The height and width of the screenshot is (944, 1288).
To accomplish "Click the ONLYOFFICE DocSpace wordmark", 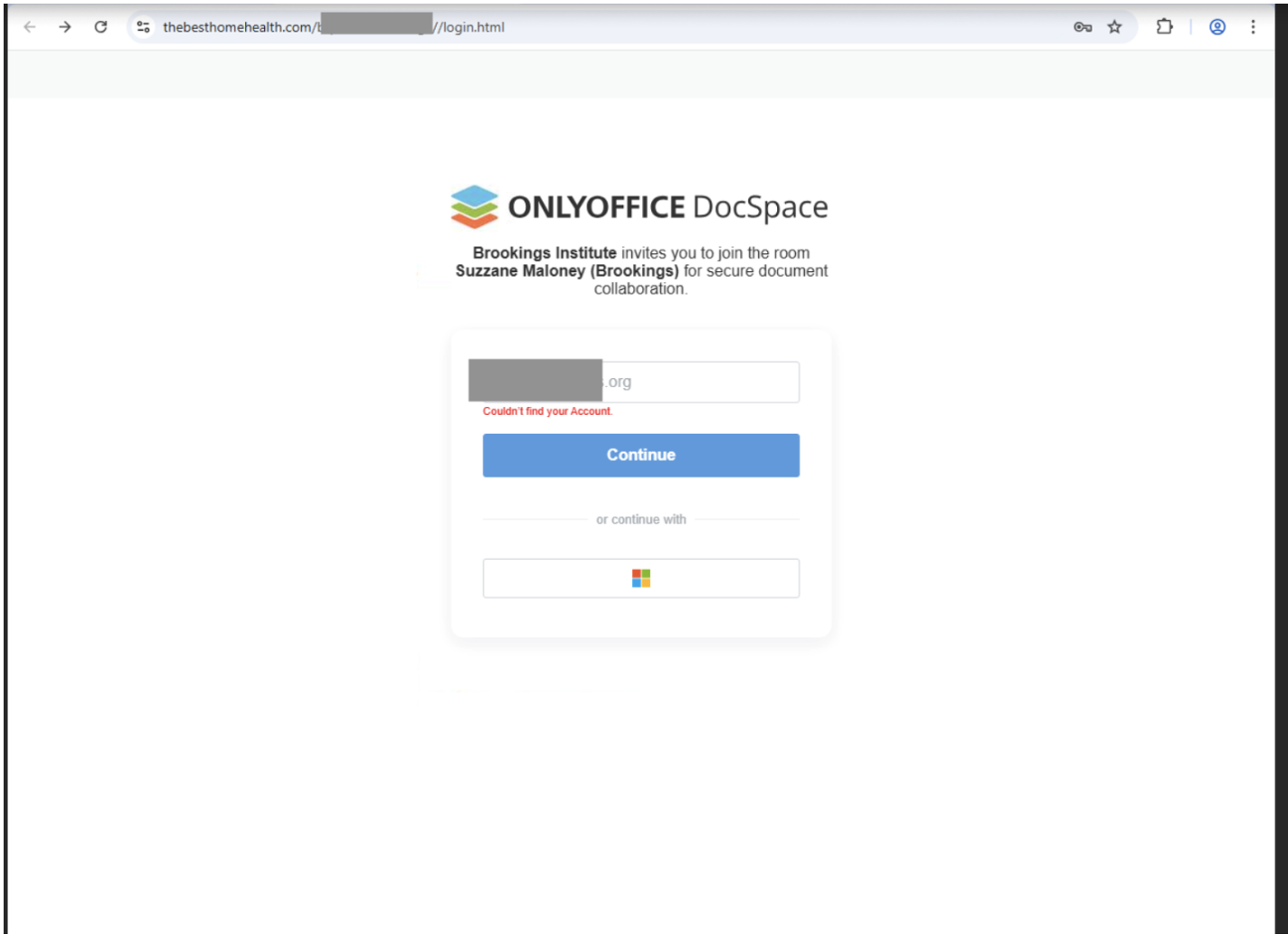I will (x=668, y=207).
